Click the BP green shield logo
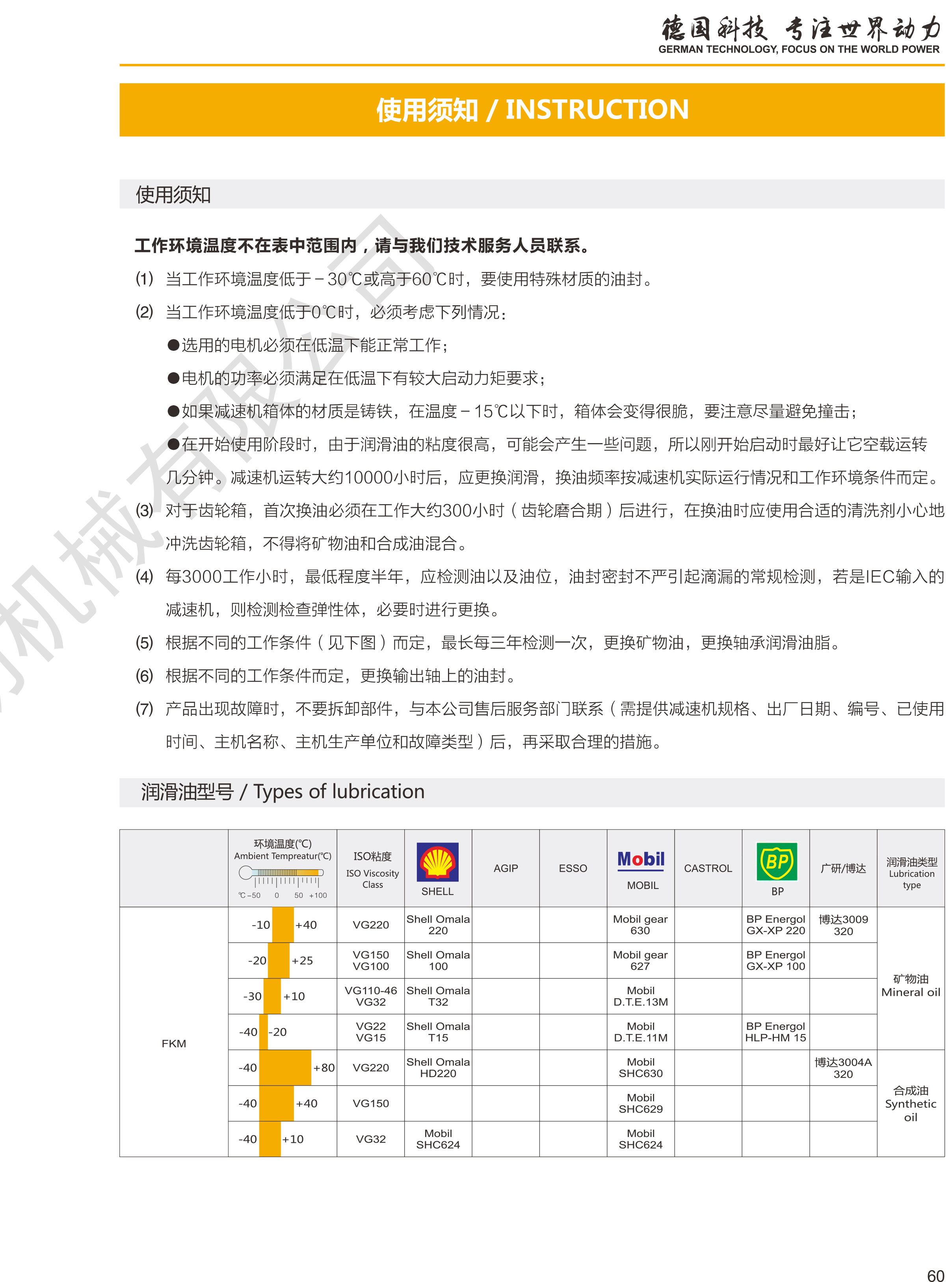Image resolution: width=952 pixels, height=1282 pixels. click(x=777, y=861)
